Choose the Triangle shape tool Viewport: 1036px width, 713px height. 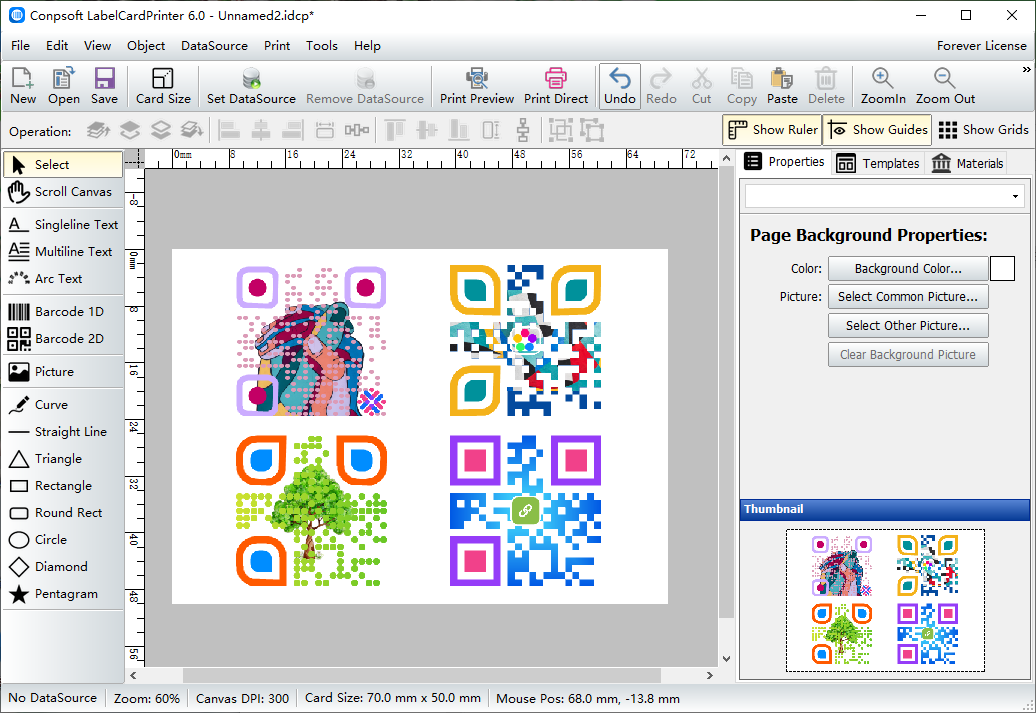pos(63,459)
